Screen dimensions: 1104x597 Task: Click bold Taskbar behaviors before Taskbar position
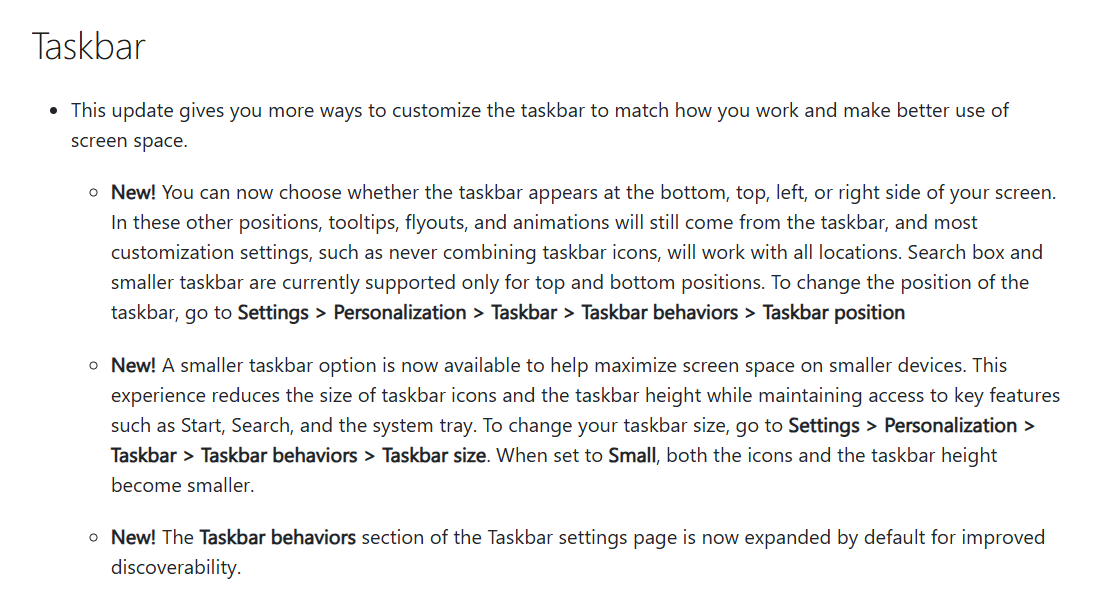[660, 313]
